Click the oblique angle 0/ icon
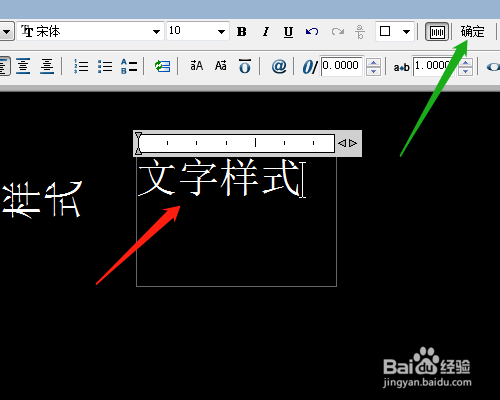 (310, 66)
